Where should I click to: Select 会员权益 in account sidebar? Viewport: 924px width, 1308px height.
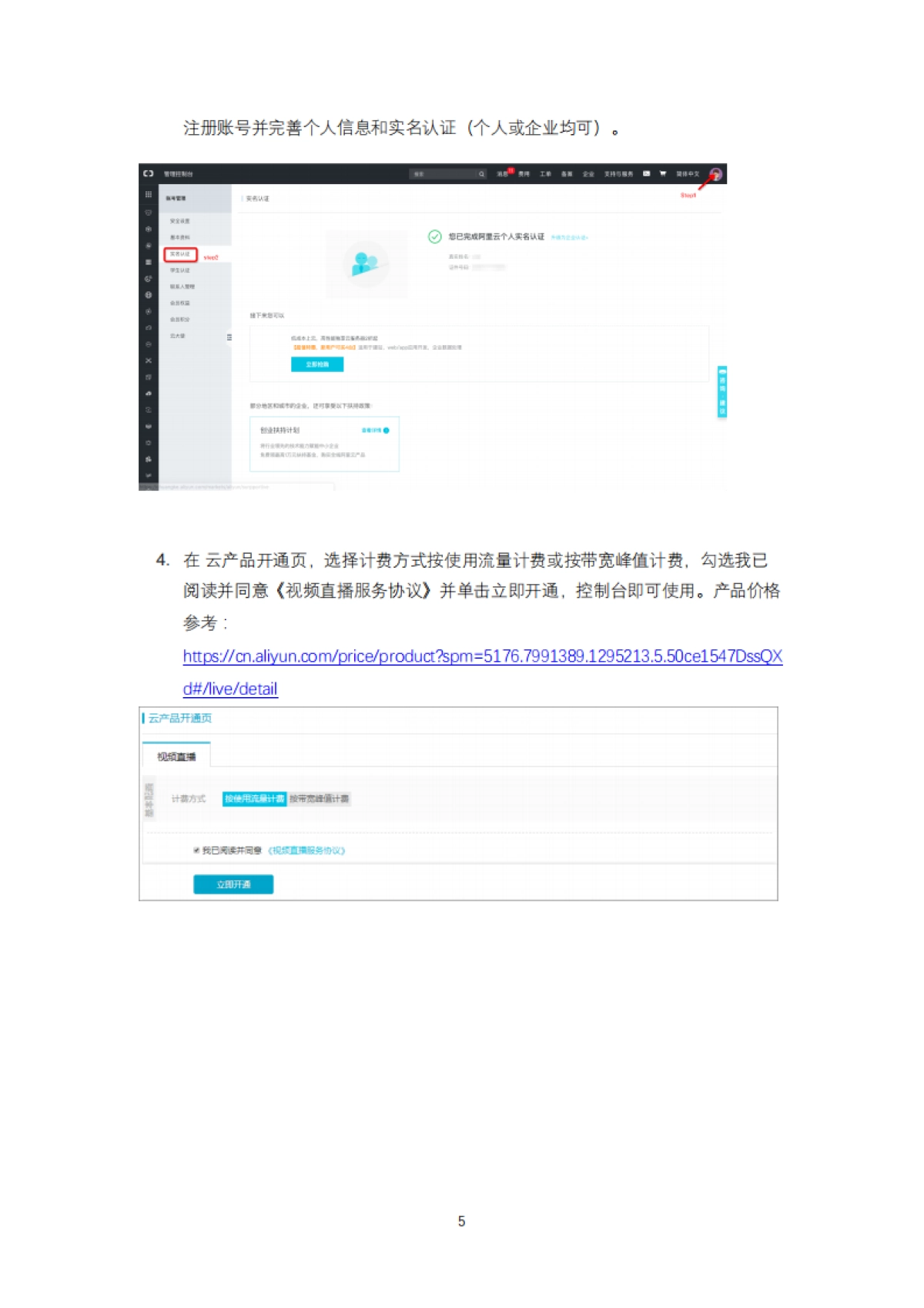[180, 303]
